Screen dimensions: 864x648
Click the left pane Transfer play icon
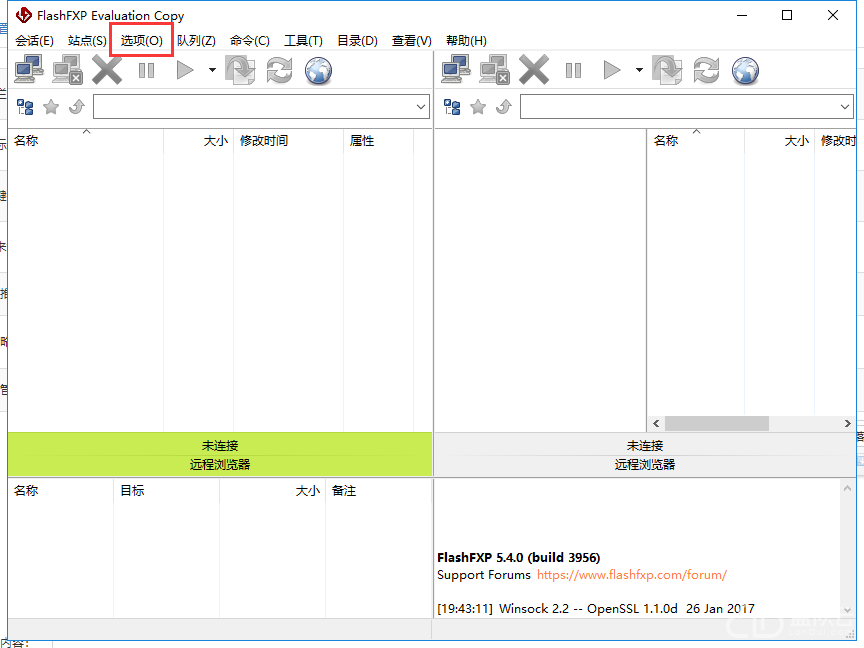(185, 71)
